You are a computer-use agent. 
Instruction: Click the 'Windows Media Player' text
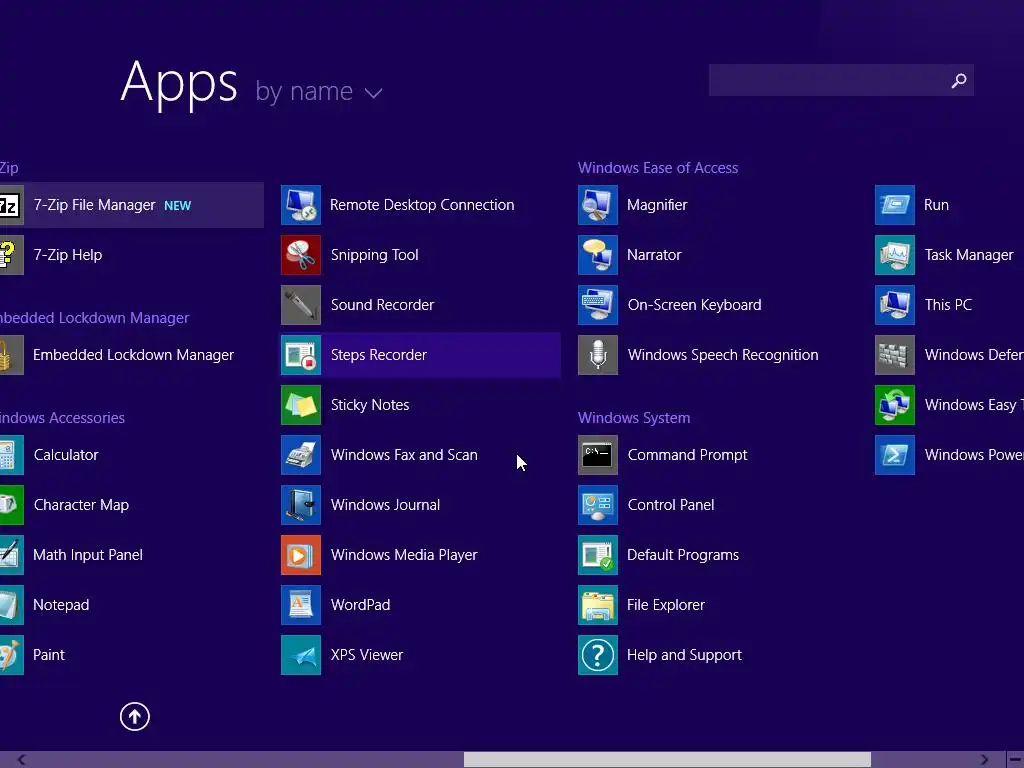click(x=404, y=555)
